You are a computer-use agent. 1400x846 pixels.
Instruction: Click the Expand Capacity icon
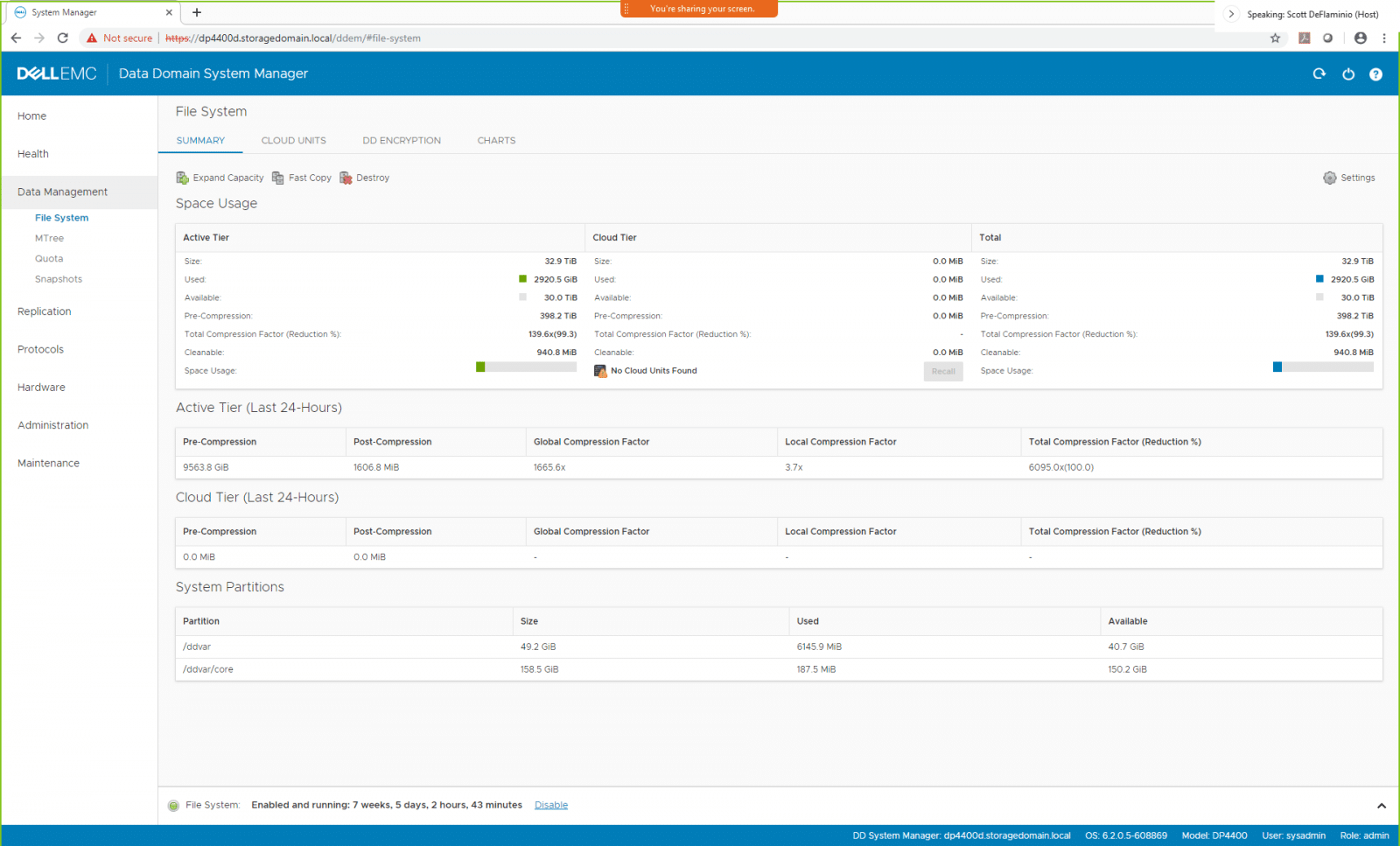(x=182, y=178)
